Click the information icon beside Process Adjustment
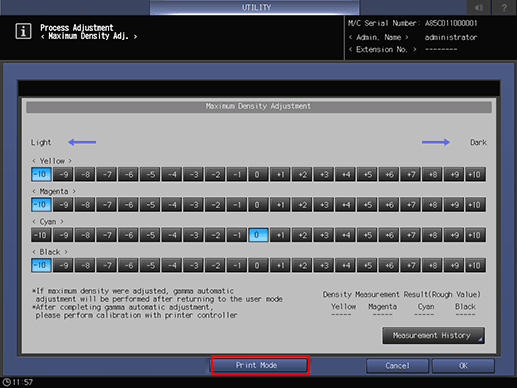This screenshot has width=517, height=388. (23, 31)
